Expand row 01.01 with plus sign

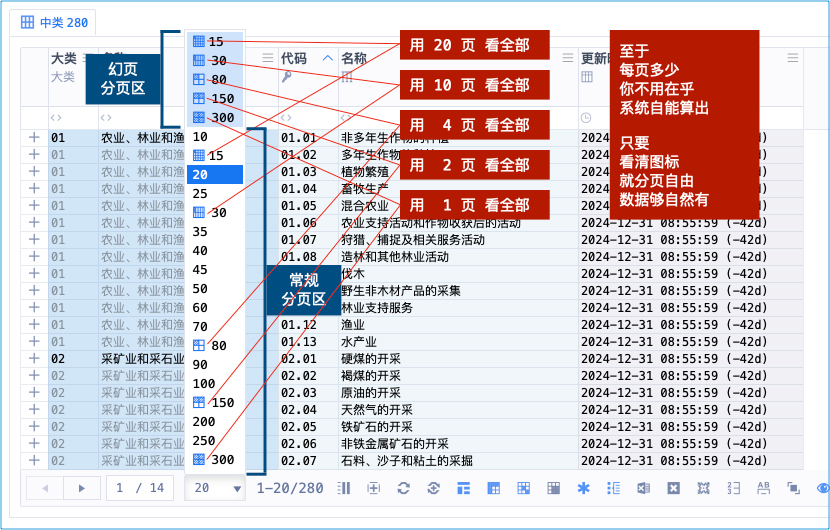34,137
